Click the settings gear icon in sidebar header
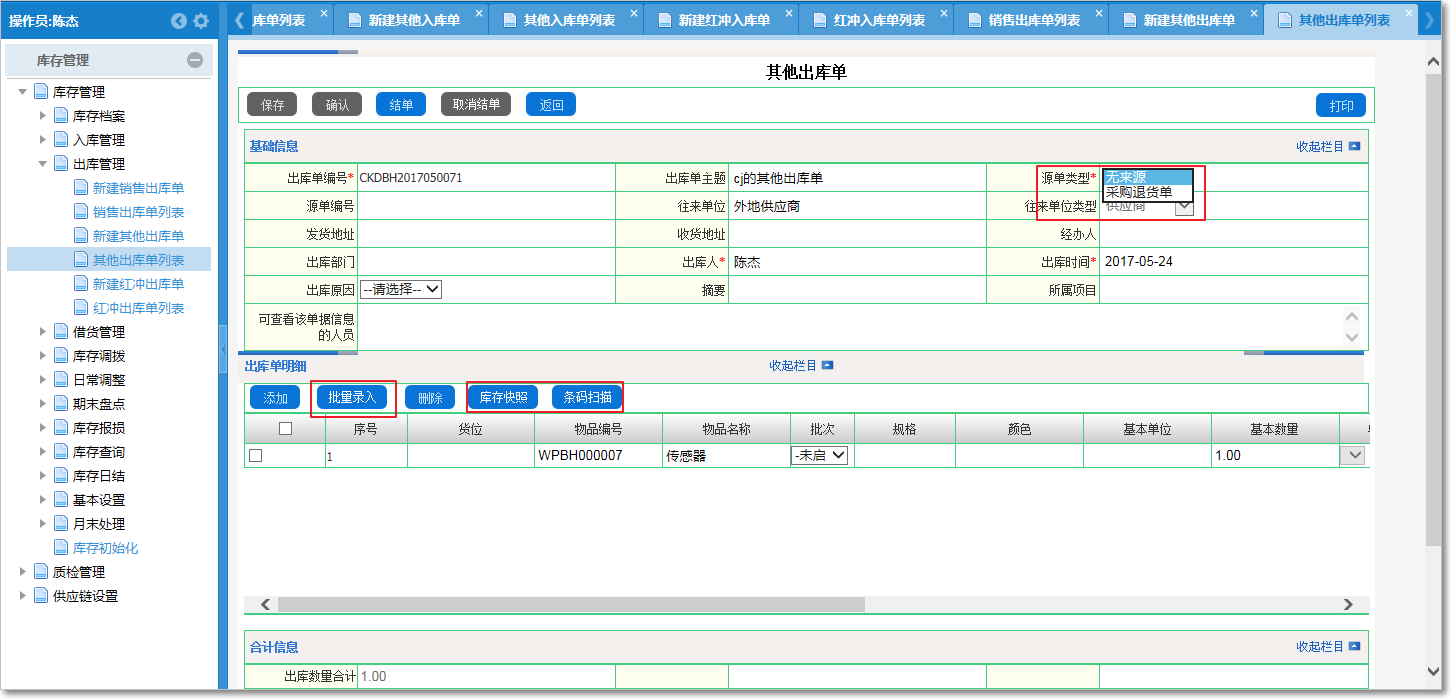This screenshot has height=699, width=1451. point(201,21)
